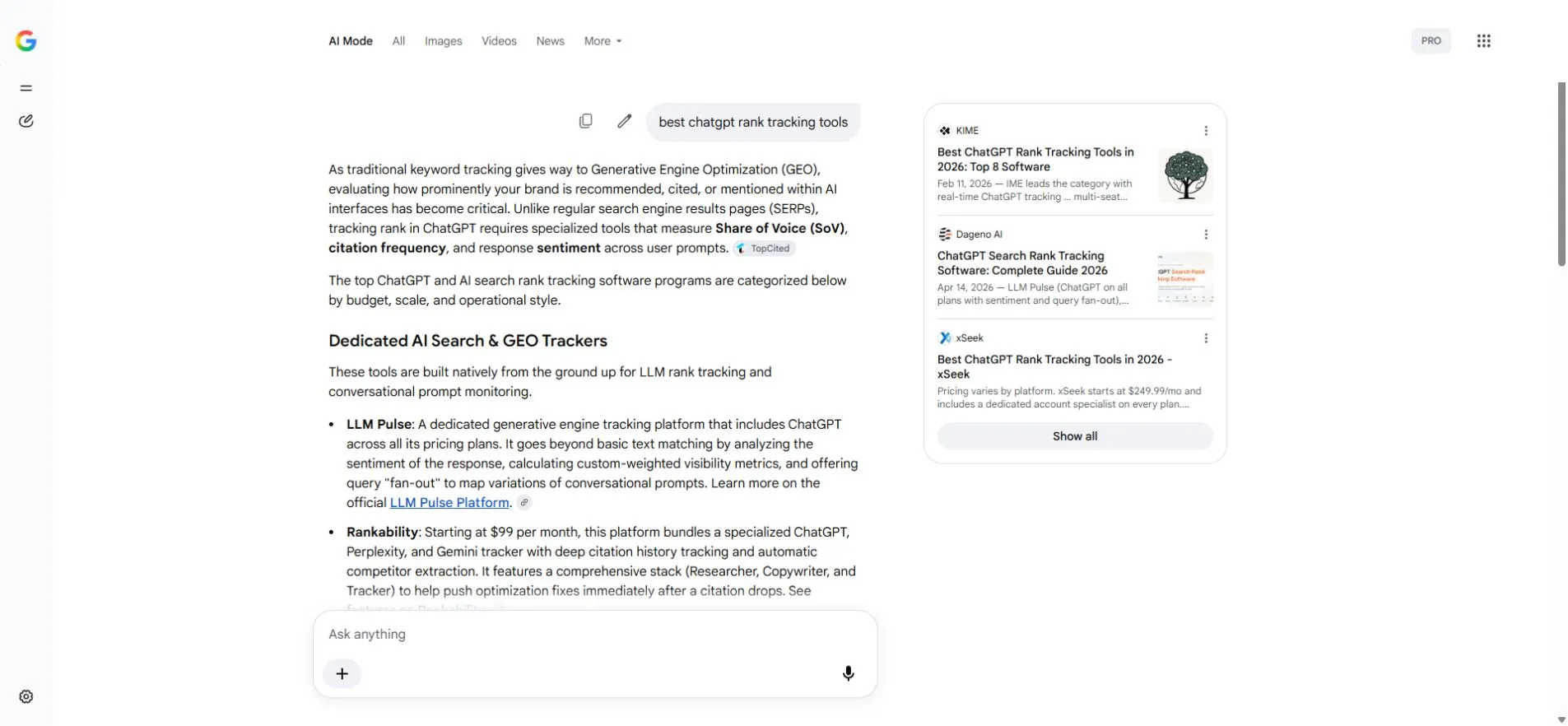The width and height of the screenshot is (1568, 726).
Task: Click the bold 'Rankability' list item name
Action: coord(382,533)
